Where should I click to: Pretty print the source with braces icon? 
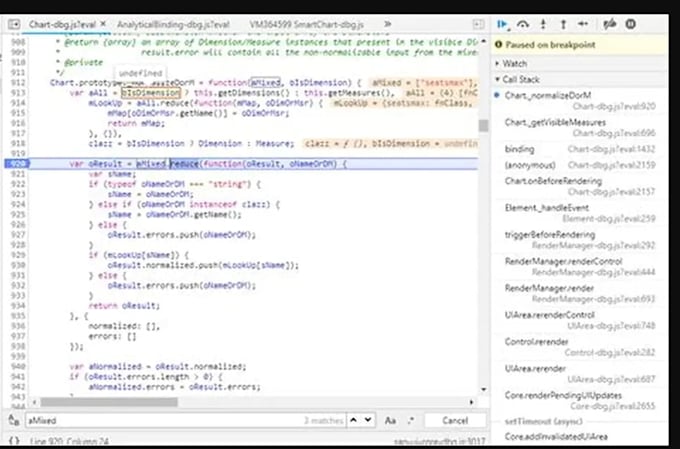tap(14, 441)
